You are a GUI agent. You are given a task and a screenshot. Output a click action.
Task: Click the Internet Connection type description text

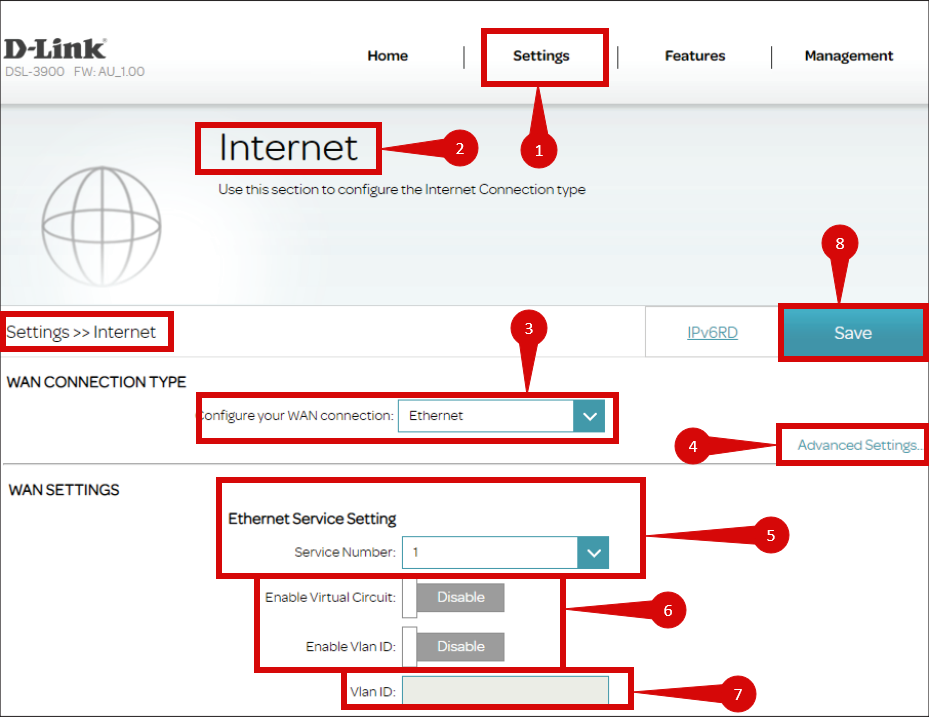(x=402, y=190)
